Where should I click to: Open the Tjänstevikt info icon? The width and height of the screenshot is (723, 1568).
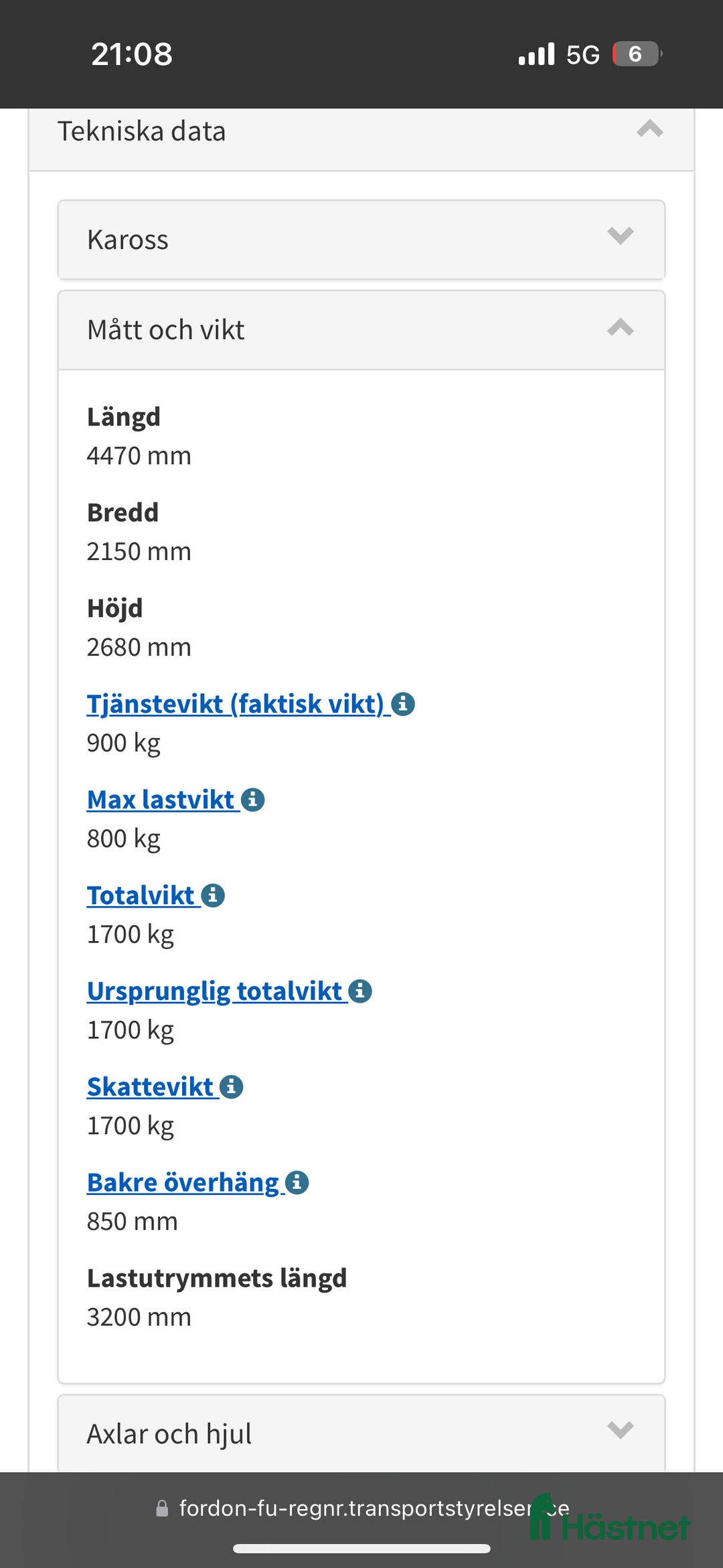pos(404,703)
